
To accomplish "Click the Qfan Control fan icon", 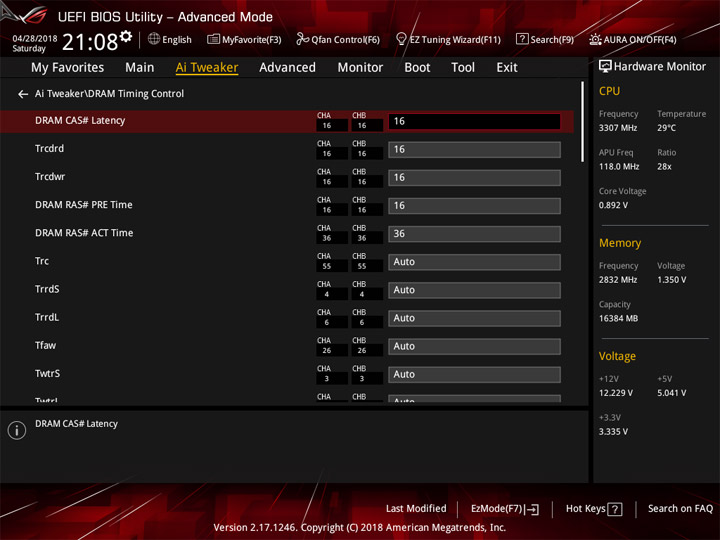I will (302, 39).
